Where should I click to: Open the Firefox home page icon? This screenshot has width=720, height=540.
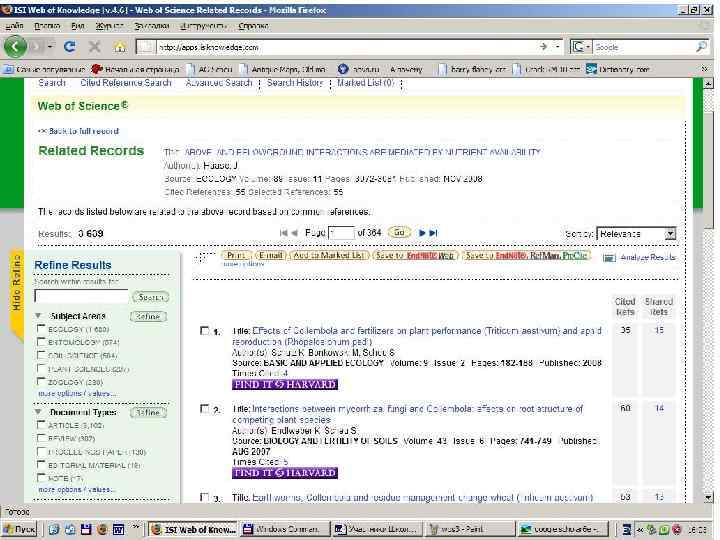[x=120, y=46]
